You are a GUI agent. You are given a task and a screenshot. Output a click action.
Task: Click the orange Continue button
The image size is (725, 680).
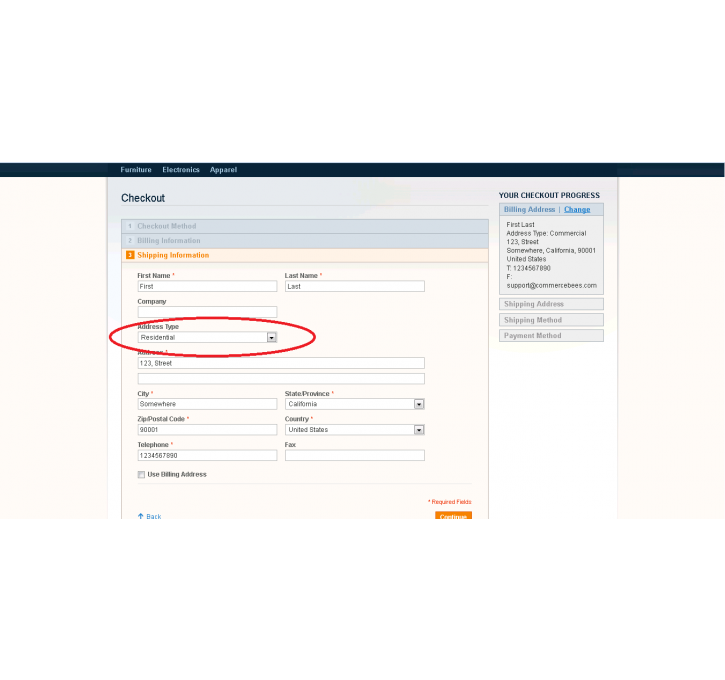[x=453, y=515]
